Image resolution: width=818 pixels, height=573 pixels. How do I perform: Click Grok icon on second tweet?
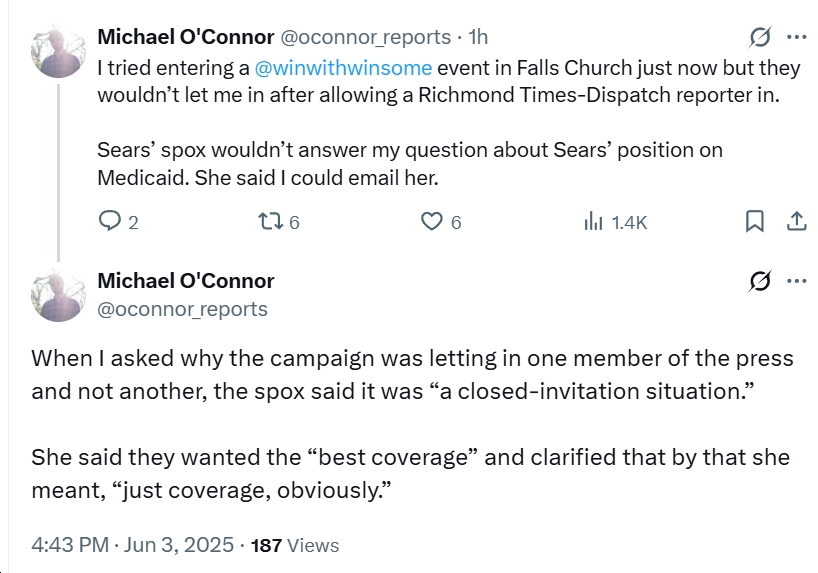pos(760,281)
